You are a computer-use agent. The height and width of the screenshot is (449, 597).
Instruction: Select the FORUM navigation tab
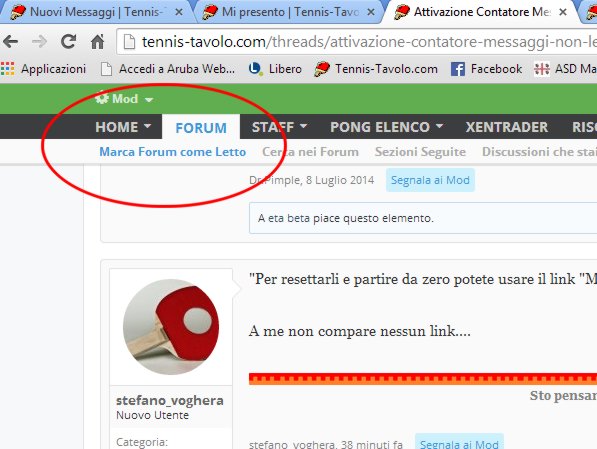tap(201, 128)
